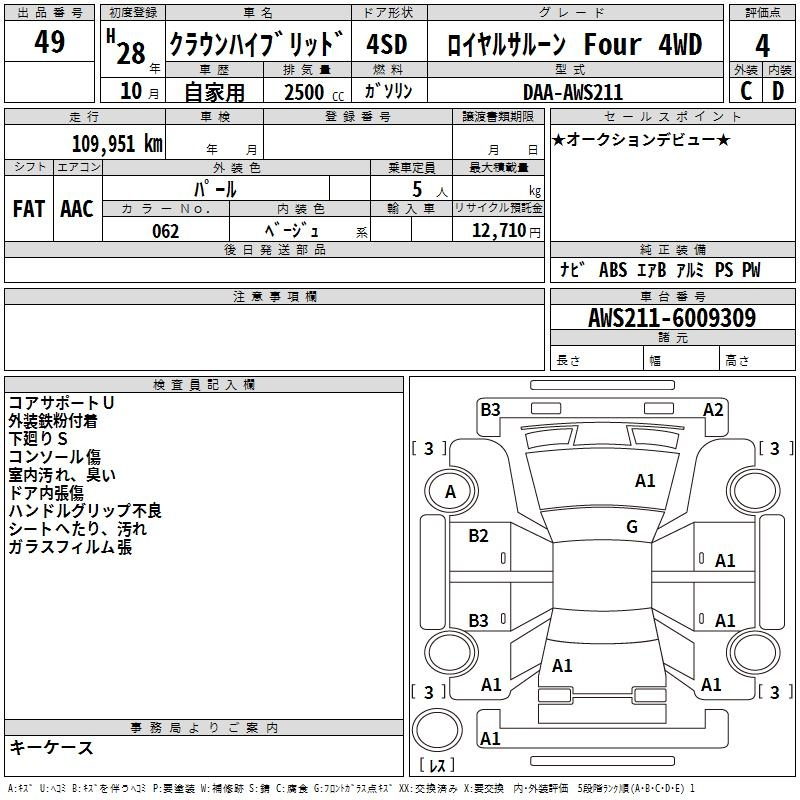Click the color number 062
This screenshot has width=800, height=800.
(x=165, y=231)
